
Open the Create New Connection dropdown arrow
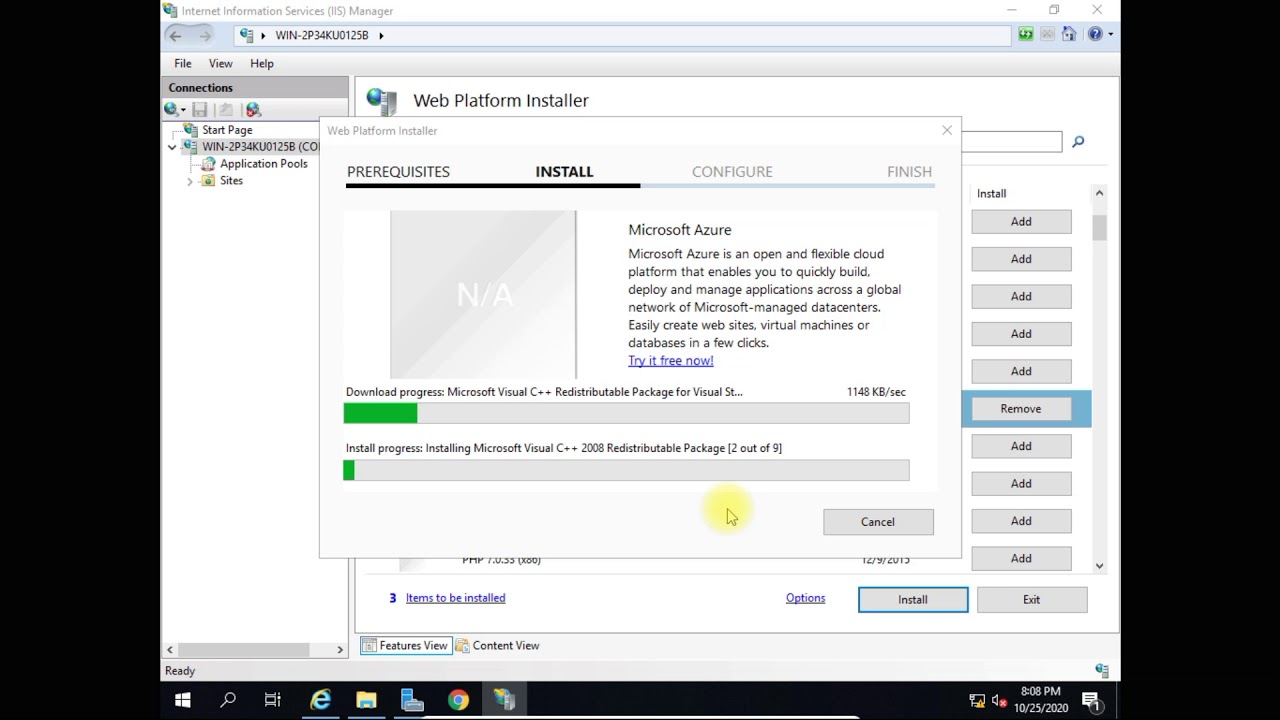(183, 110)
